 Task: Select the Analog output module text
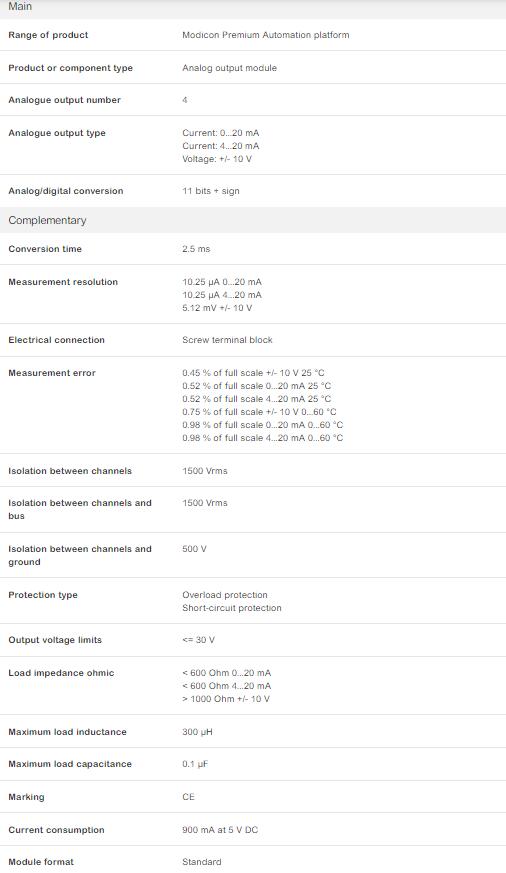tap(229, 68)
